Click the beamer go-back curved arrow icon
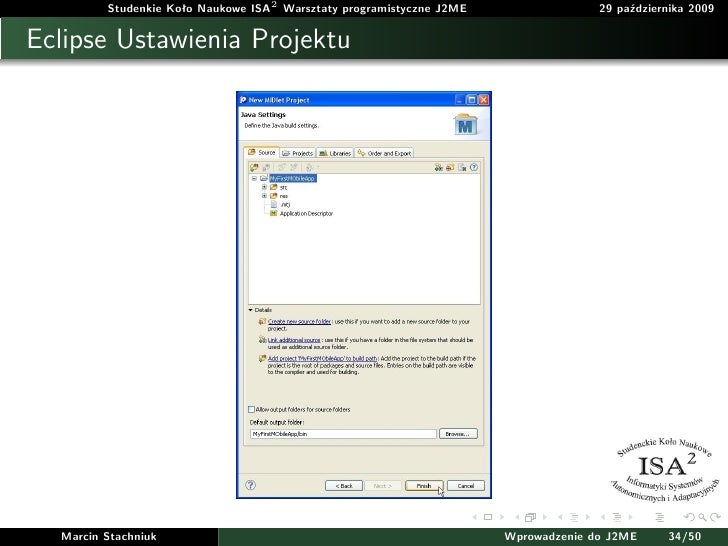The height and width of the screenshot is (546, 728). 690,517
